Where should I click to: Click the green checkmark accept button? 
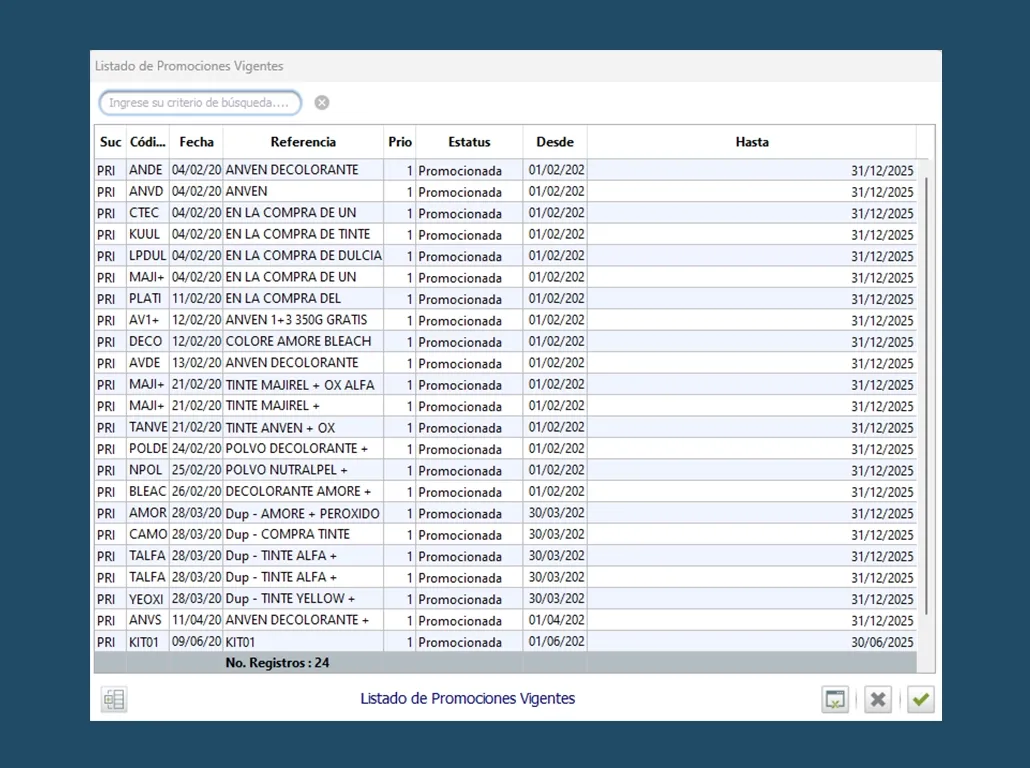(x=921, y=700)
